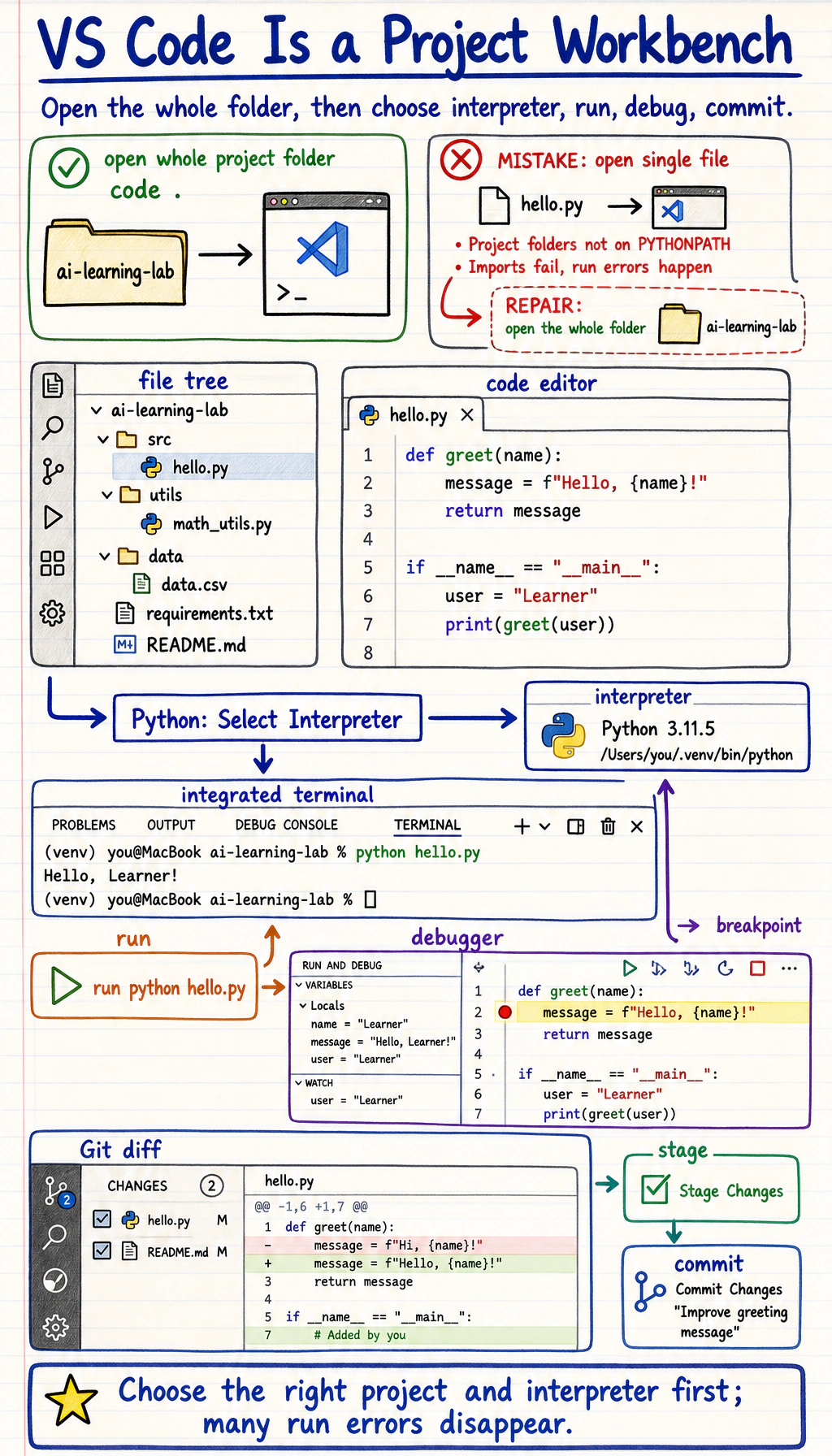Select the hello.py editor tab
This screenshot has height=1456, width=832.
(415, 415)
